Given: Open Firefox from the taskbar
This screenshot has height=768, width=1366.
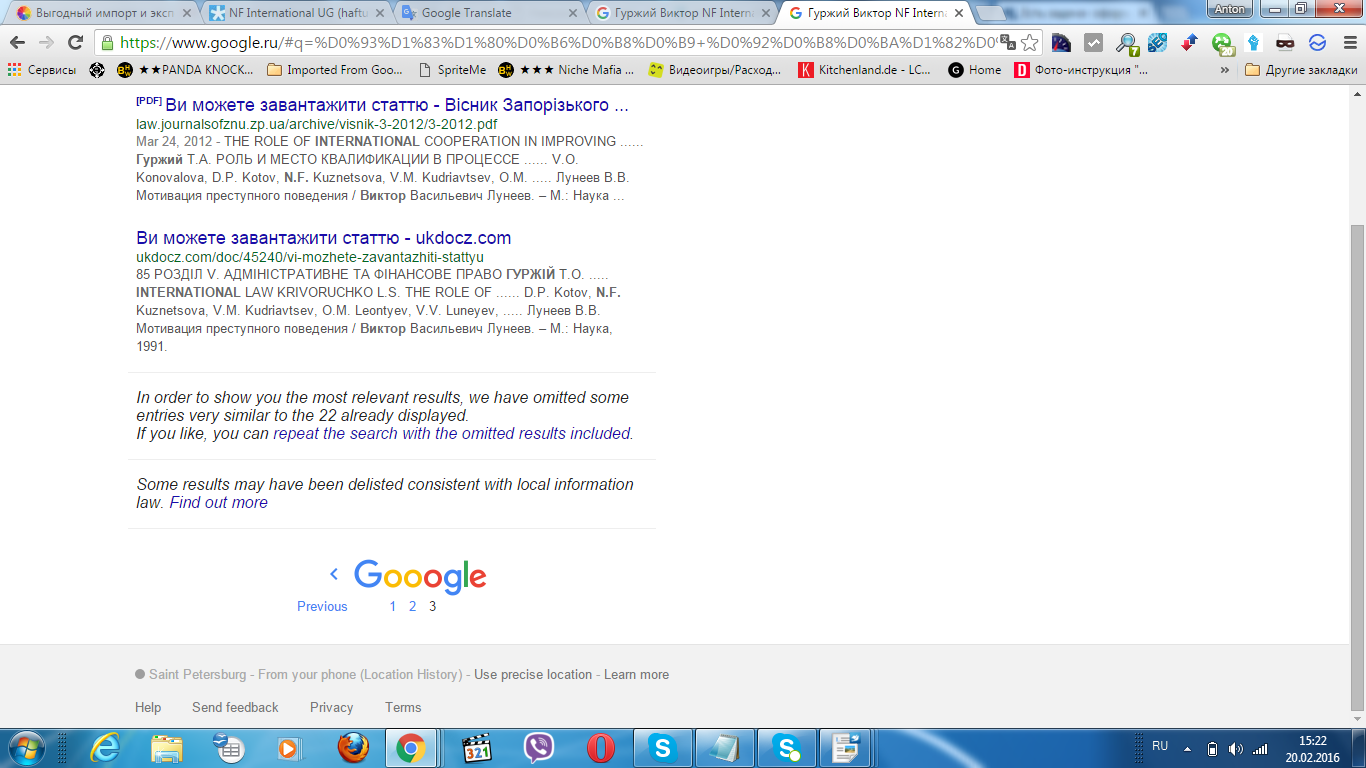Looking at the screenshot, I should click(x=352, y=748).
